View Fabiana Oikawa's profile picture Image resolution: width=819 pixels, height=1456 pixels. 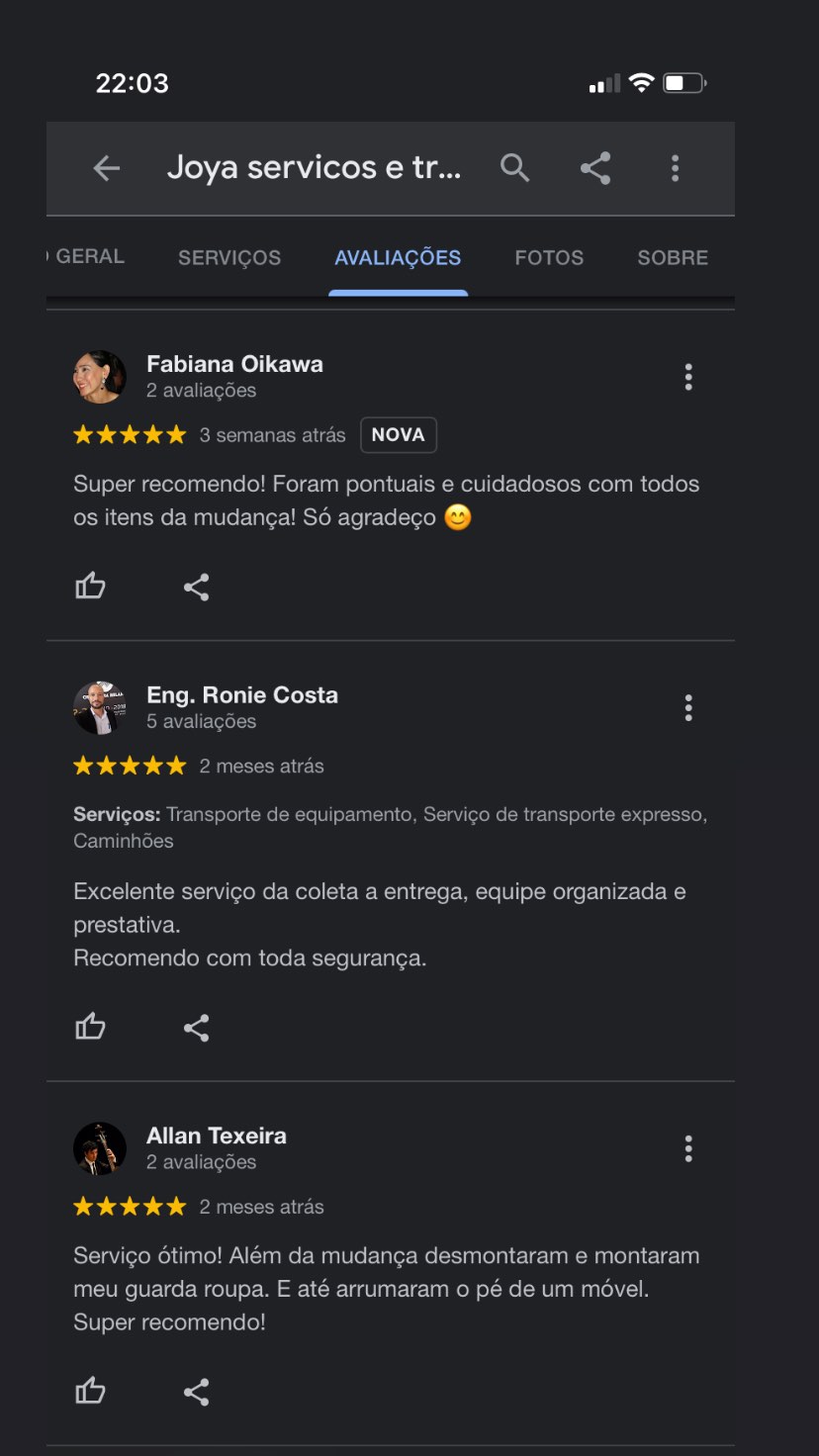point(100,377)
